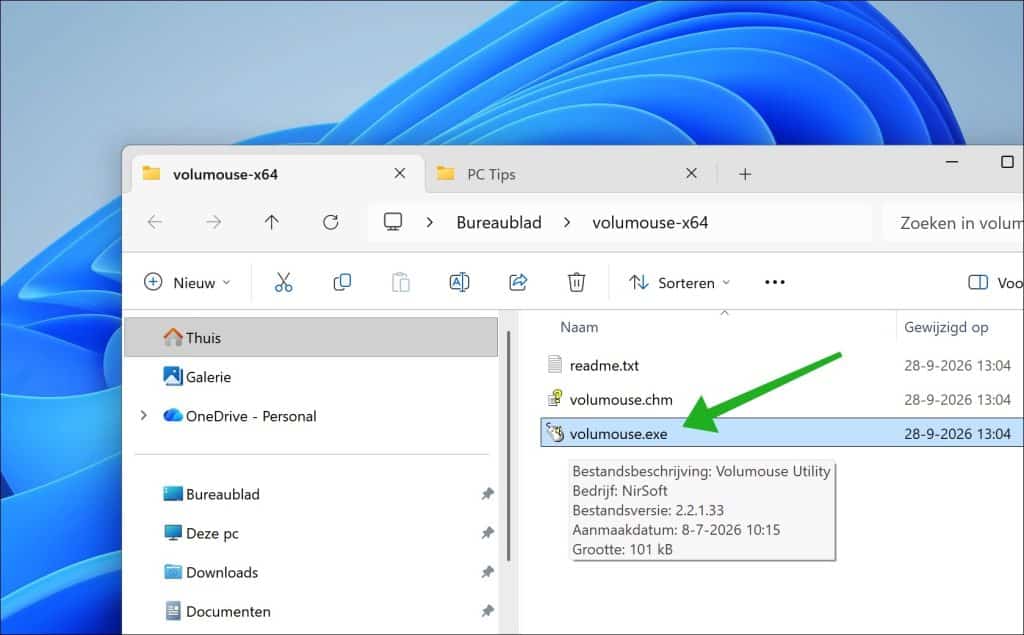
Task: Click the pin icon next to Deze pc
Action: point(487,533)
